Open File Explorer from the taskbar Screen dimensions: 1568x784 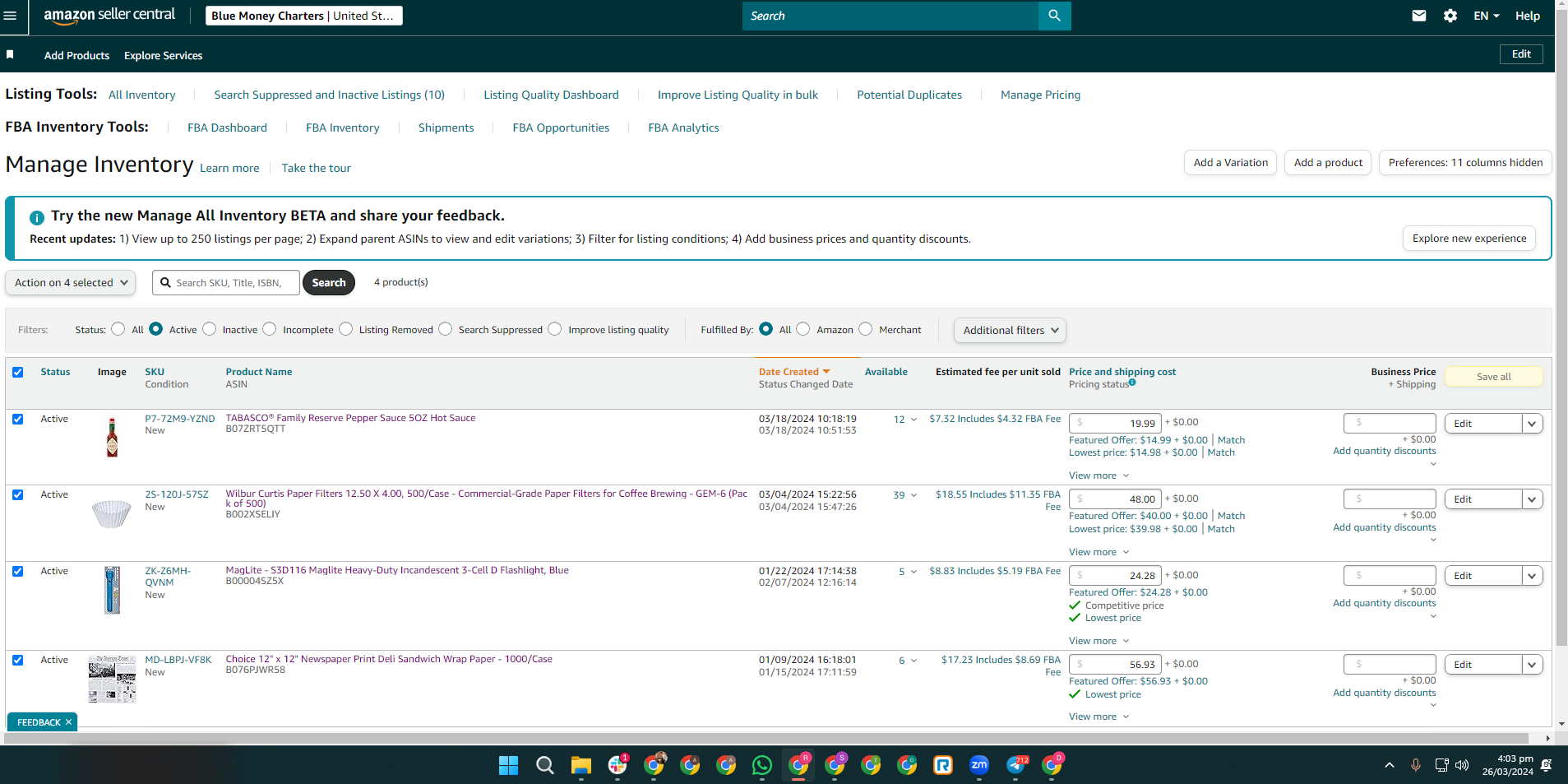[x=581, y=765]
